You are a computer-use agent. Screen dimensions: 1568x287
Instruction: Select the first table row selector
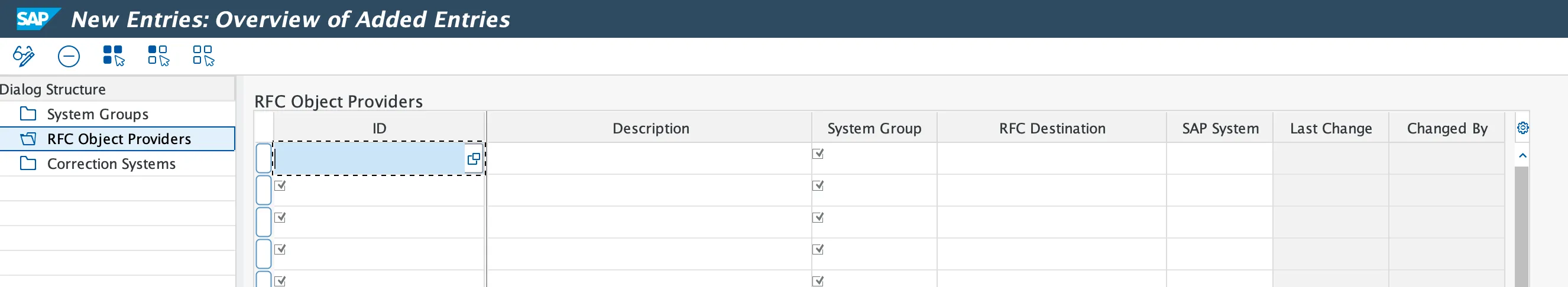point(264,159)
